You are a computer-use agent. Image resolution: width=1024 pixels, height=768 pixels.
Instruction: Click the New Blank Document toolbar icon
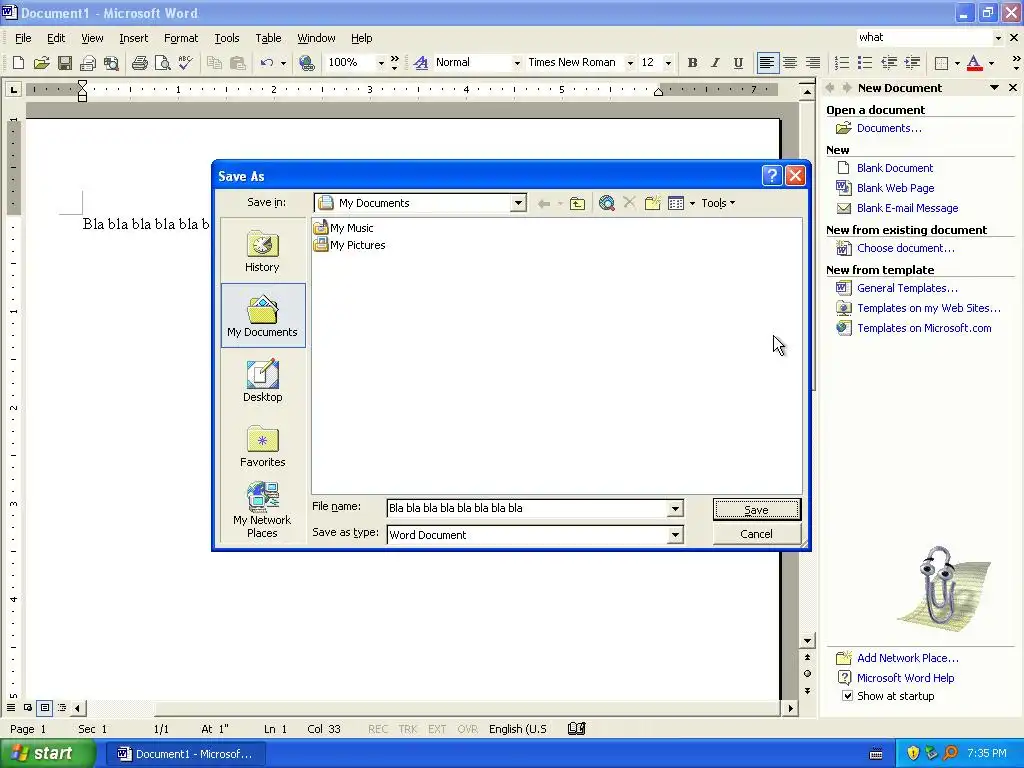(x=18, y=63)
